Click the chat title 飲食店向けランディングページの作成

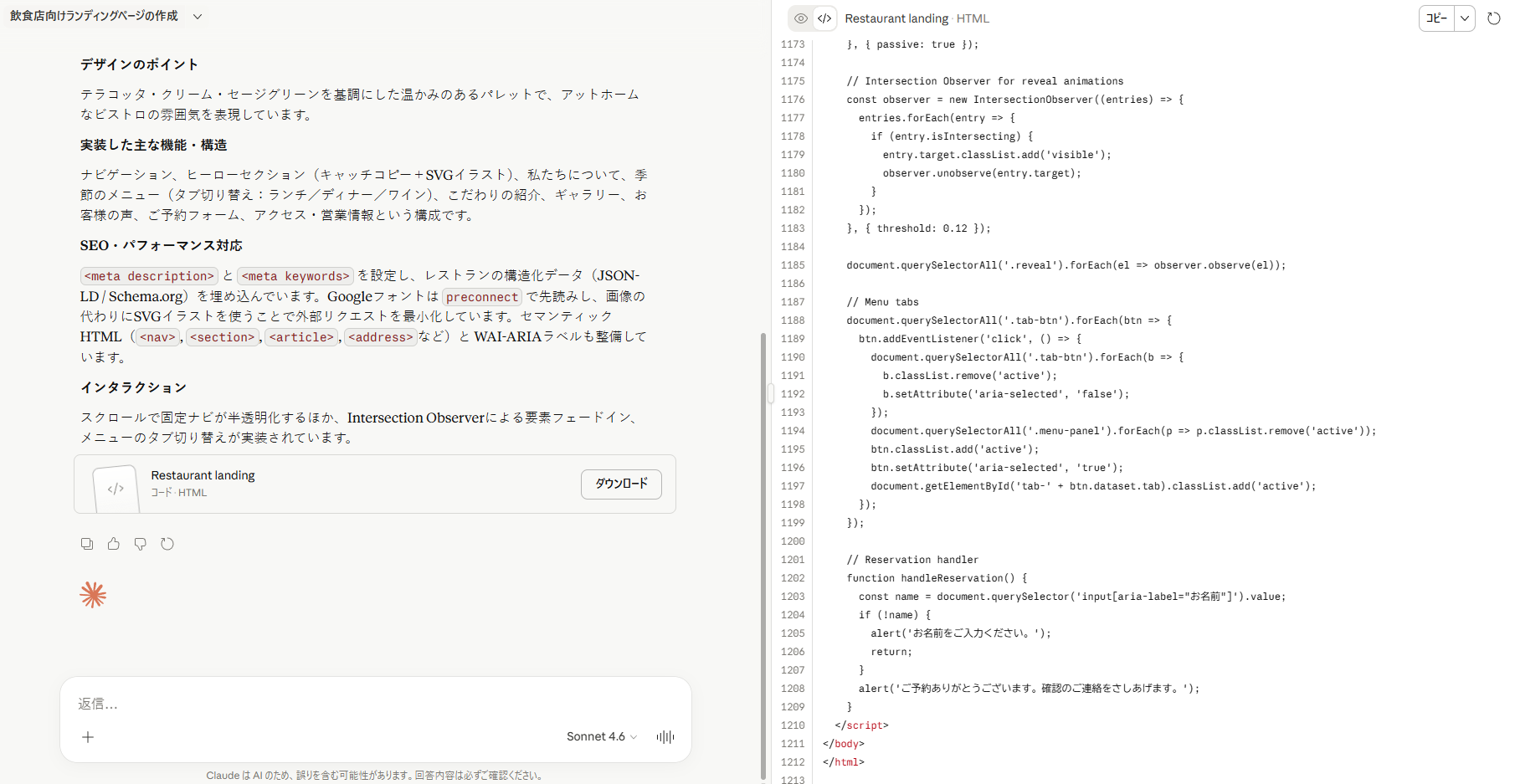pyautogui.click(x=94, y=16)
